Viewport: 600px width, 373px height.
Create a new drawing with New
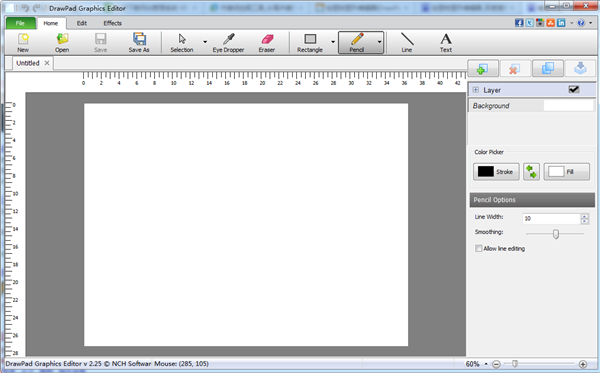point(23,42)
